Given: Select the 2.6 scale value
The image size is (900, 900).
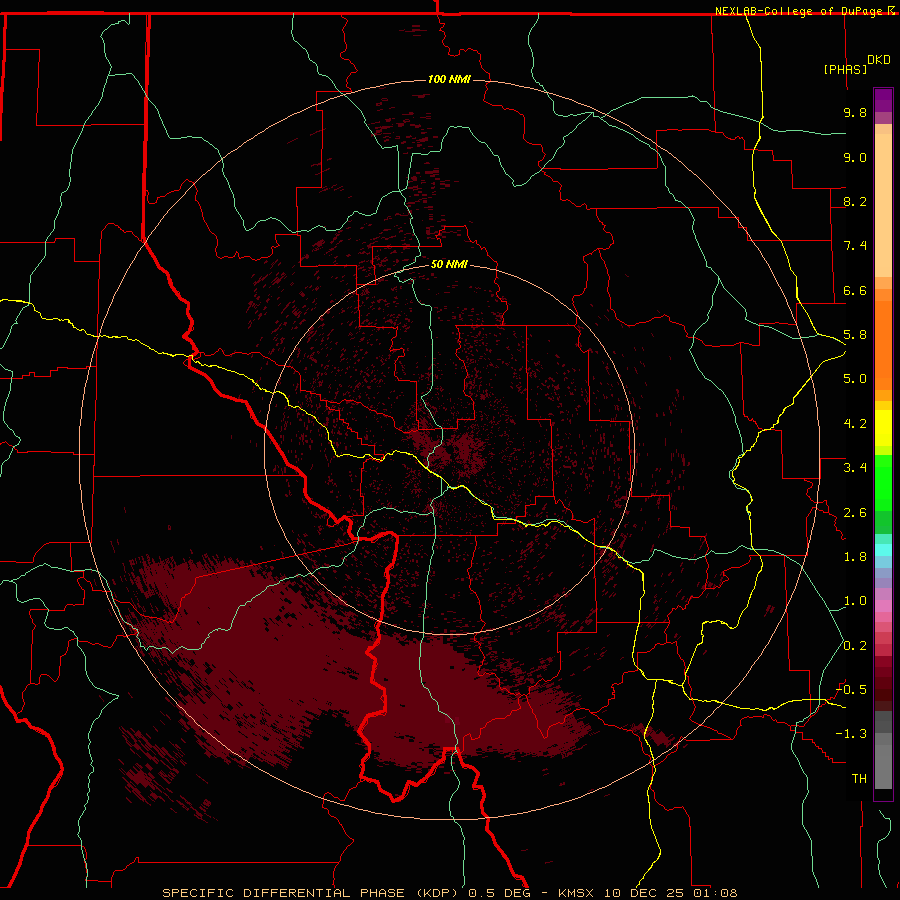Looking at the screenshot, I should point(855,513).
